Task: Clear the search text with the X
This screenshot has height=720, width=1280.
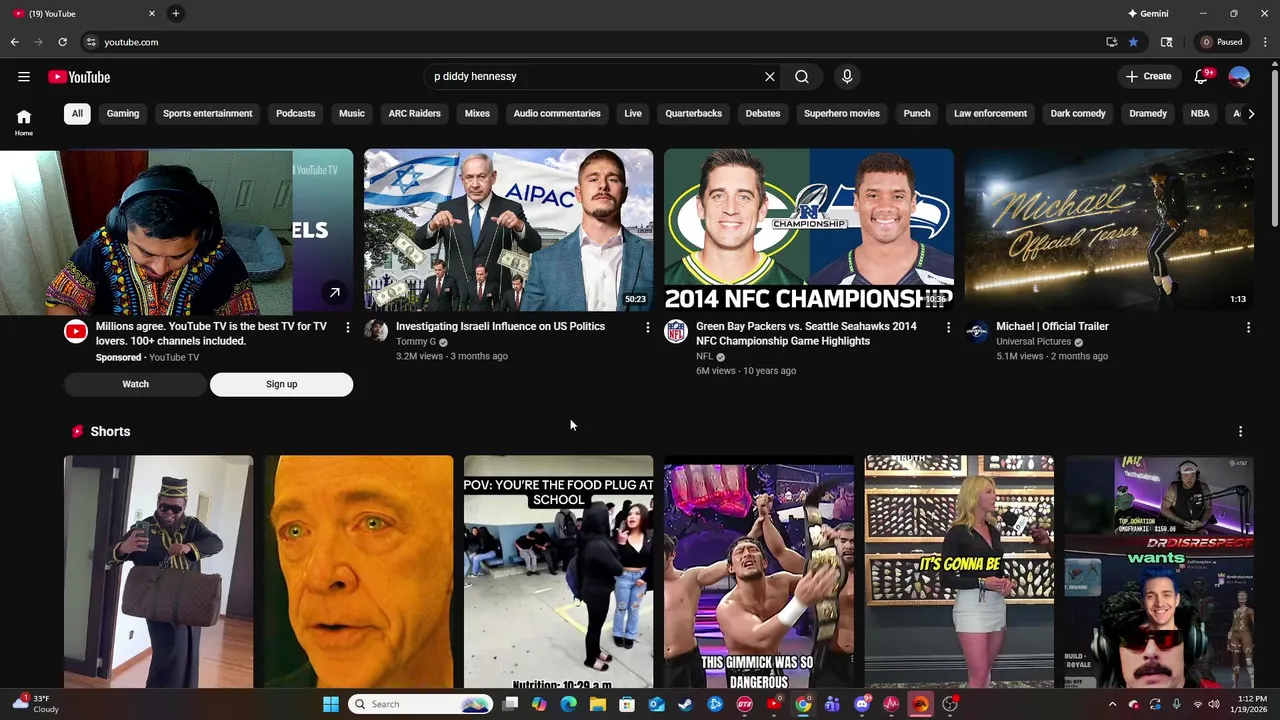Action: click(x=770, y=77)
